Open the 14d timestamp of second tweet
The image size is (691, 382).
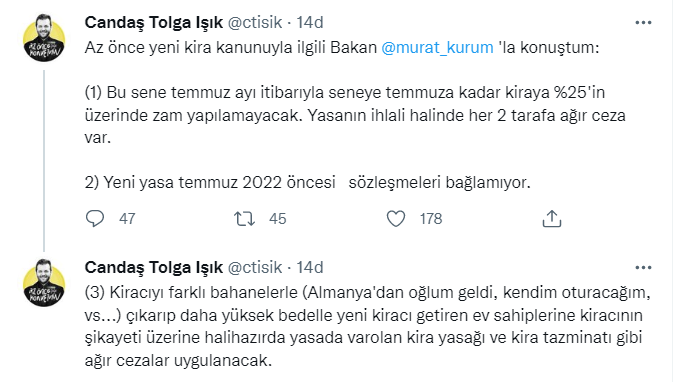[x=310, y=267]
